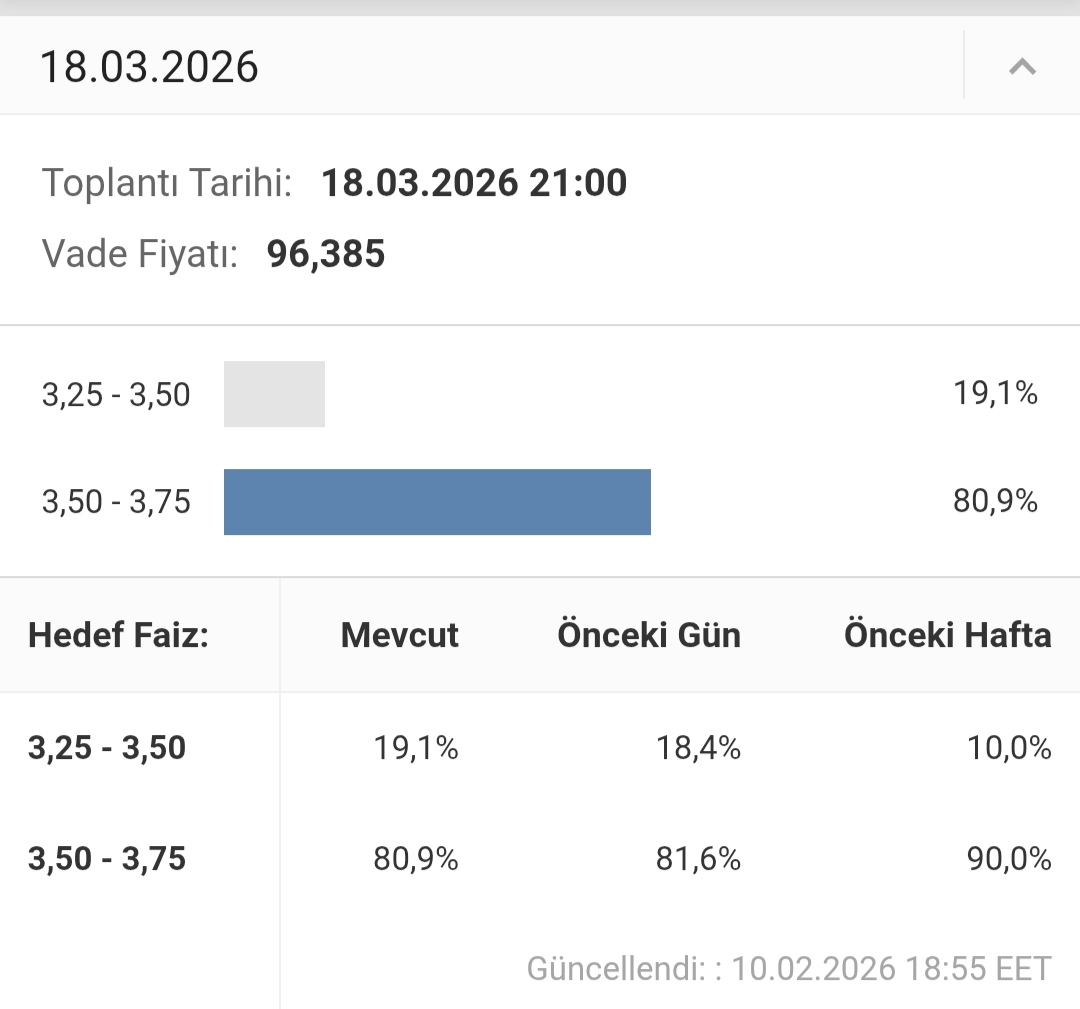Screen dimensions: 1080x1009
Task: Click the Güncellendi timestamp text
Action: click(789, 968)
